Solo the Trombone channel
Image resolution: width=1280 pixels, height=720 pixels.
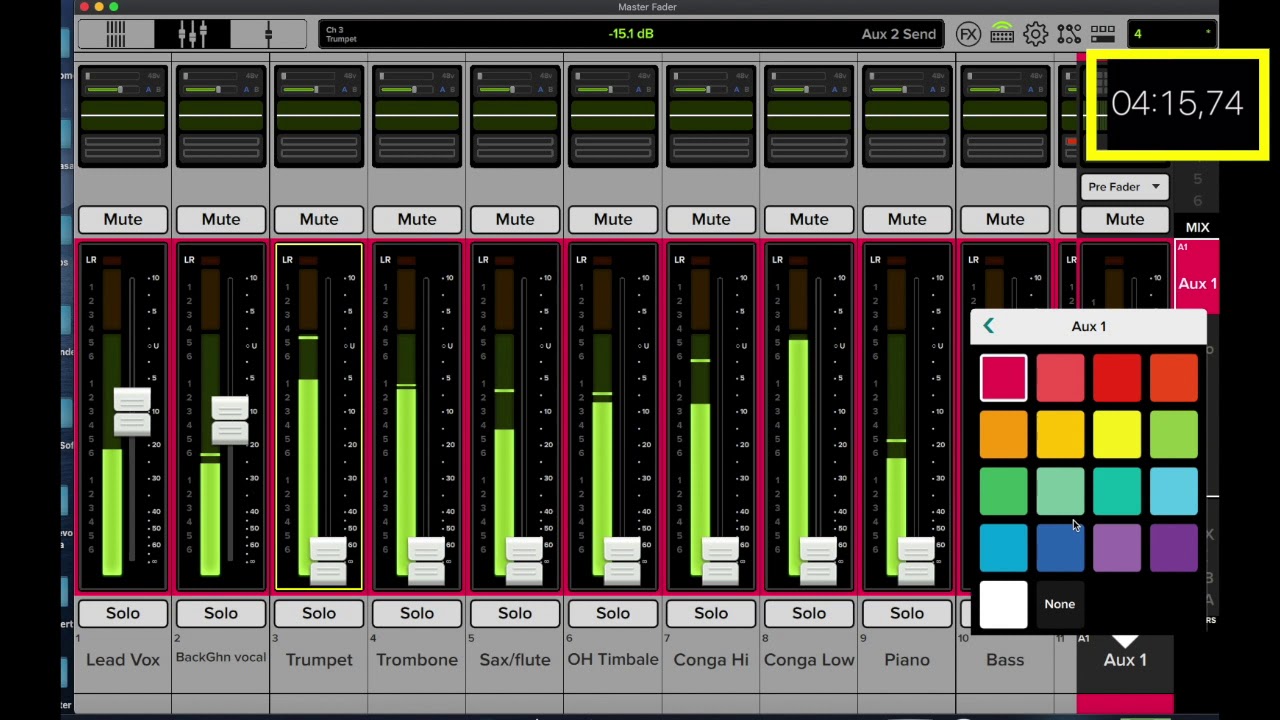click(417, 613)
